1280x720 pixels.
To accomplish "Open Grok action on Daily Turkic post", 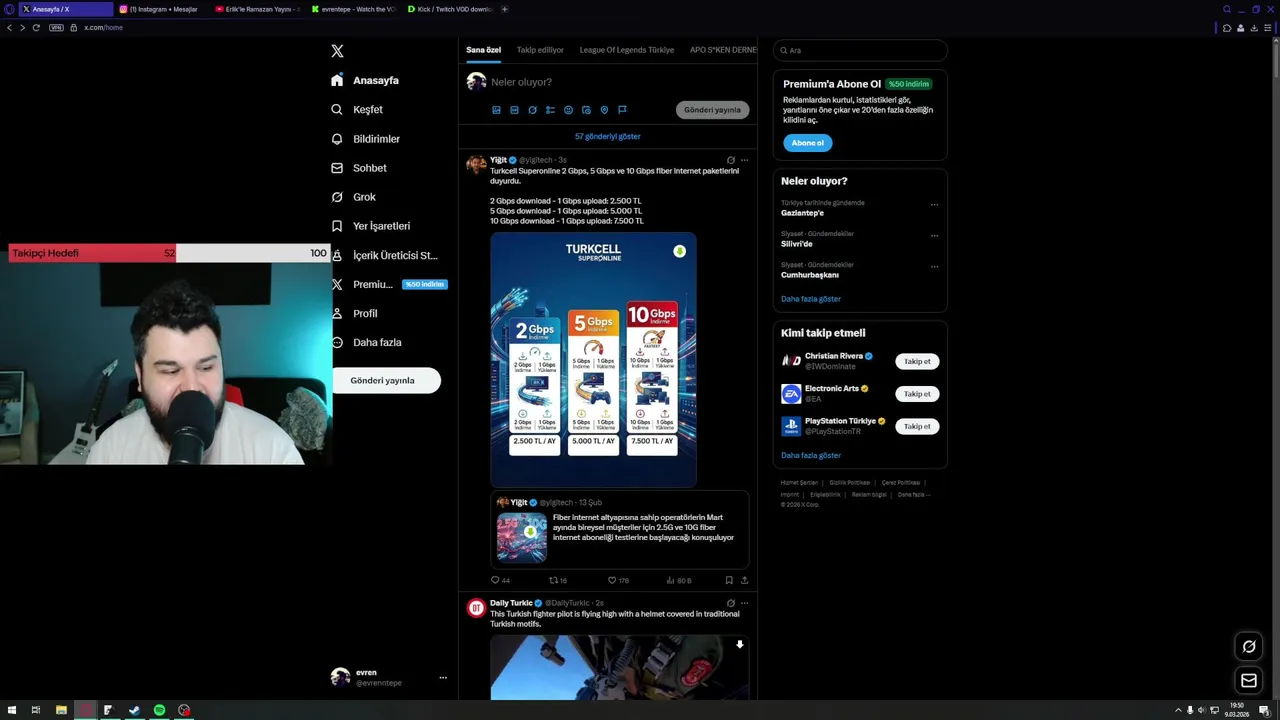I will pyautogui.click(x=731, y=603).
